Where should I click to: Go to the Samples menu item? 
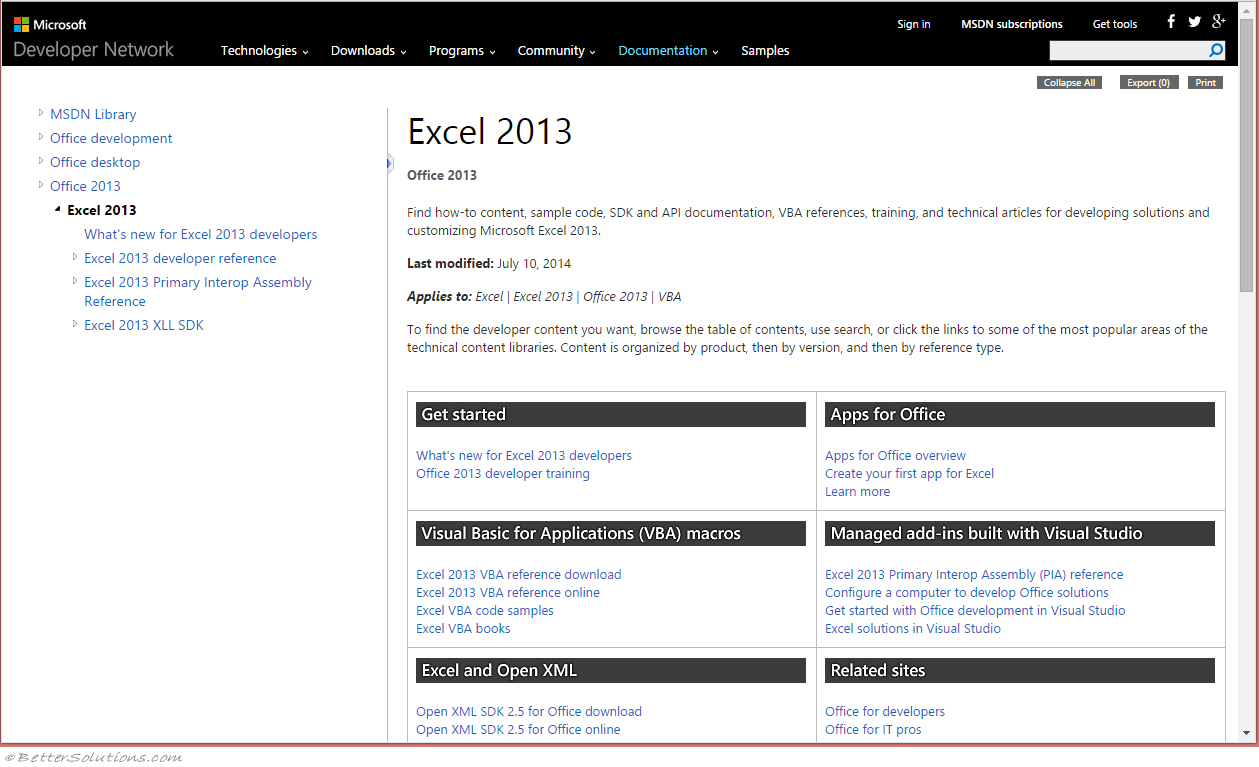click(x=765, y=51)
